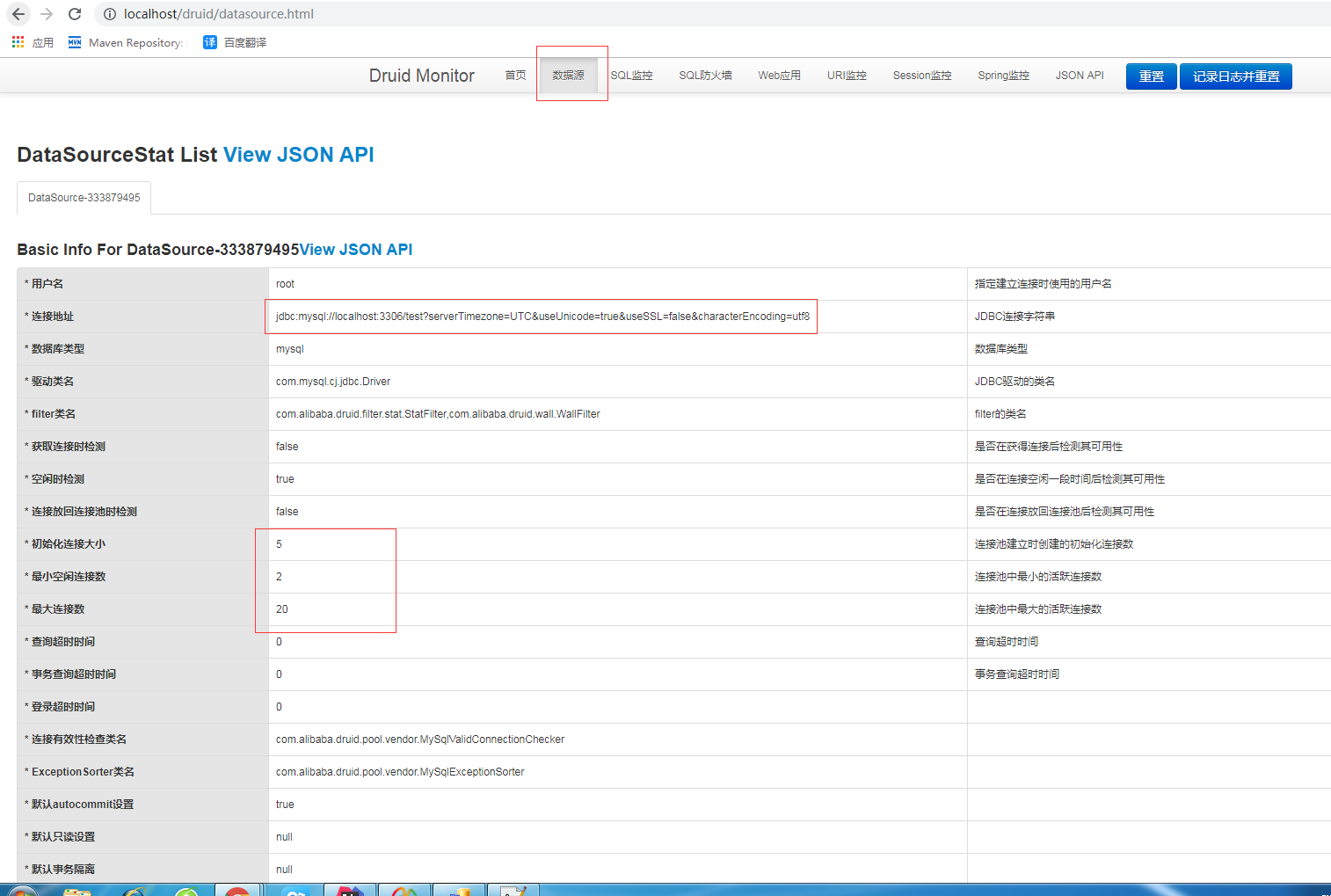Open the Spring监控 section
This screenshot has width=1331, height=896.
pyautogui.click(x=1003, y=75)
